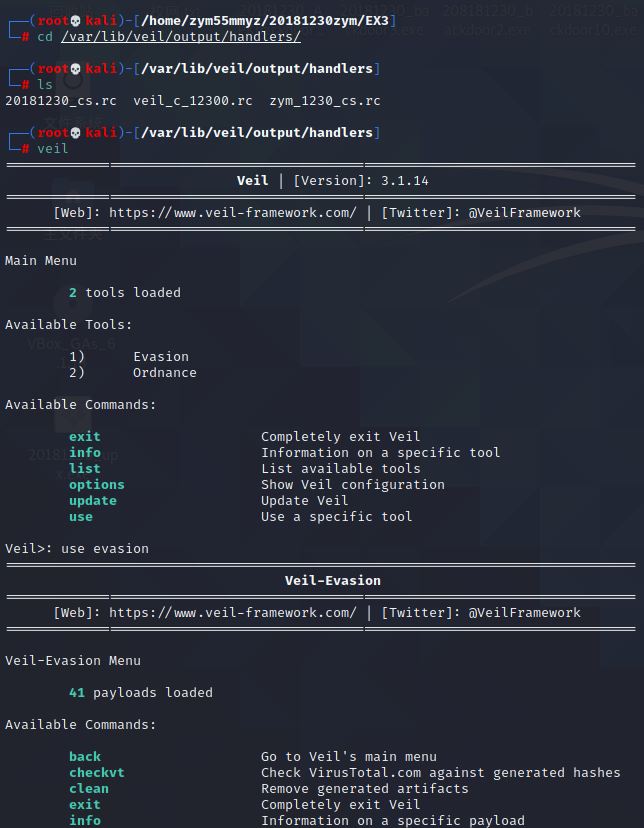Image resolution: width=644 pixels, height=828 pixels.
Task: Click the 20181230_cs.rc file name
Action: pos(61,100)
